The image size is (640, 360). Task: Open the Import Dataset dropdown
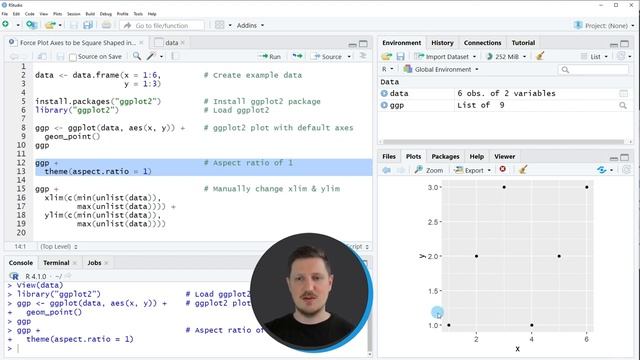point(445,56)
